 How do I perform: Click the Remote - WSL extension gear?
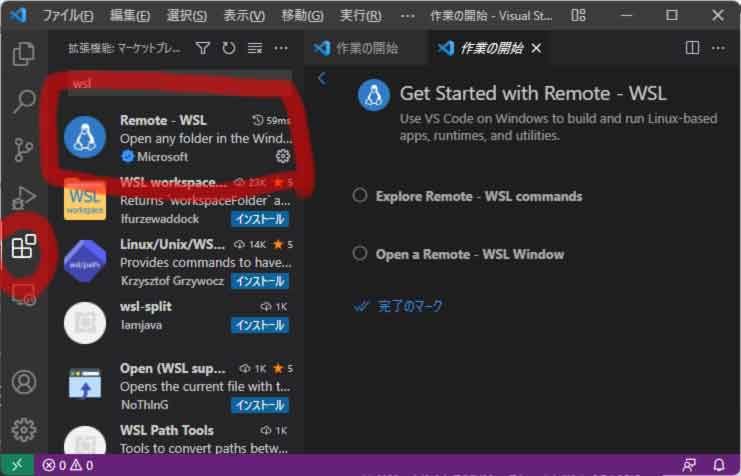(x=282, y=156)
